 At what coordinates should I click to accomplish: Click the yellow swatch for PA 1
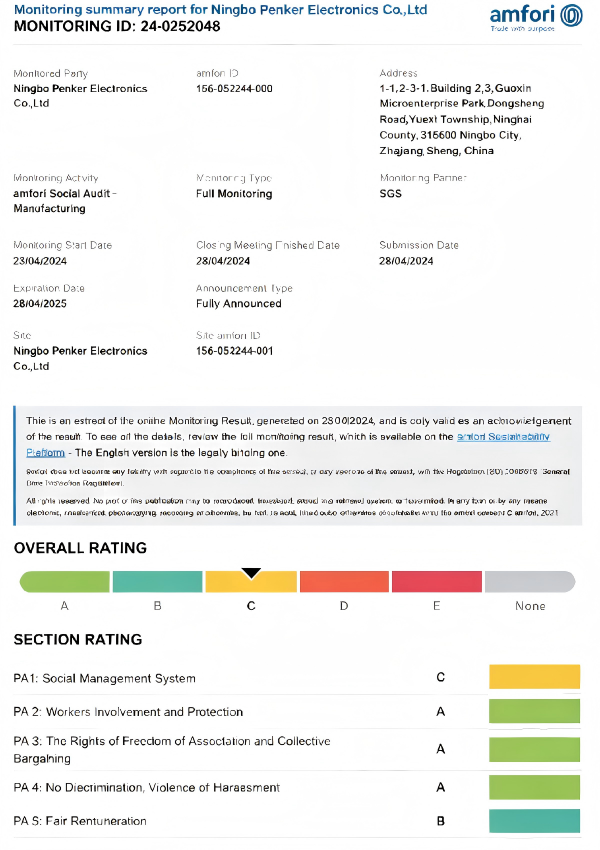534,677
